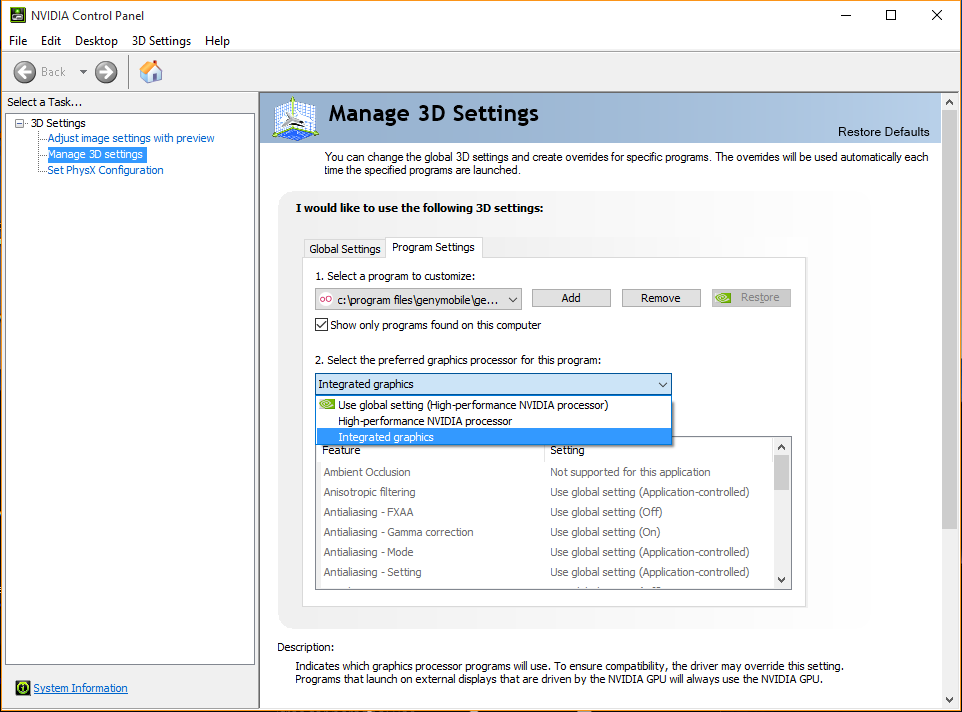Open the 3D Settings menu
The image size is (962, 712).
[161, 41]
